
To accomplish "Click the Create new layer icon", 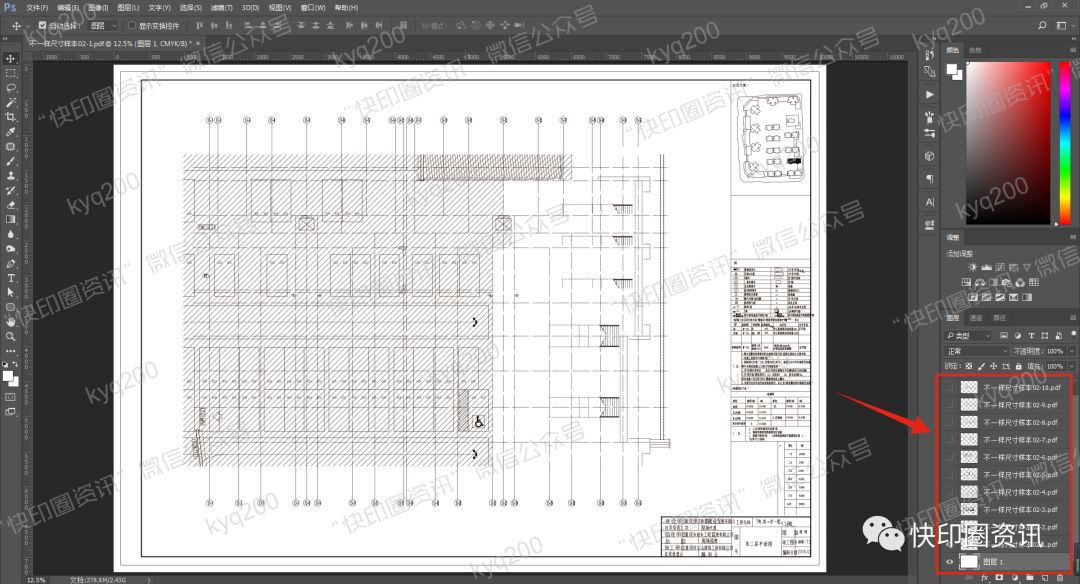I will click(x=1045, y=578).
